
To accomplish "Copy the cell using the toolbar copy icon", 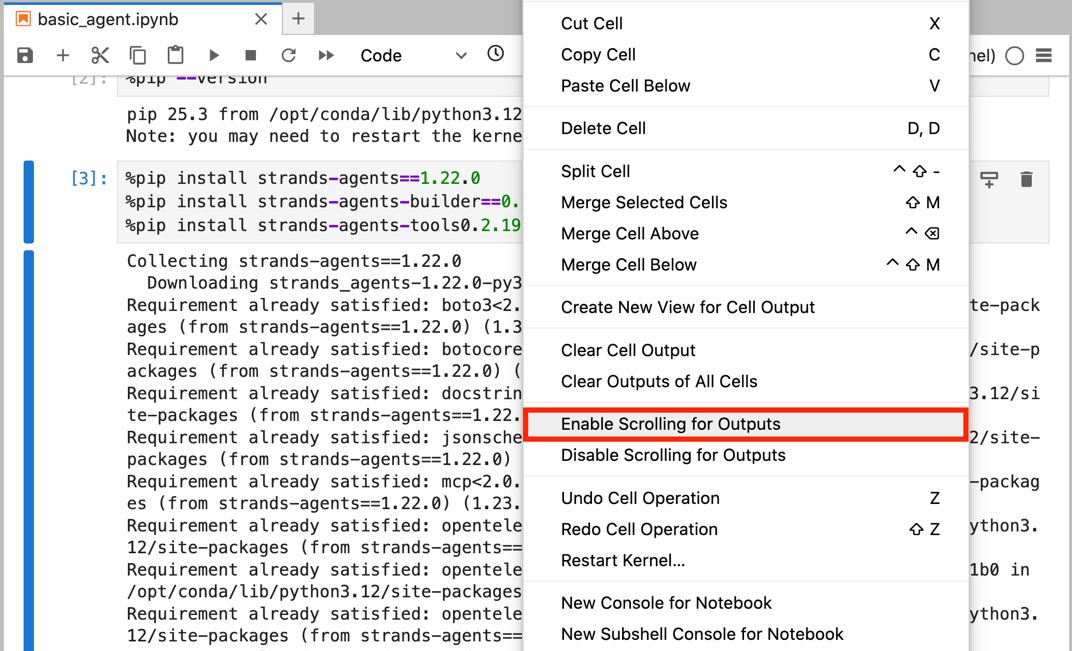I will (x=138, y=55).
